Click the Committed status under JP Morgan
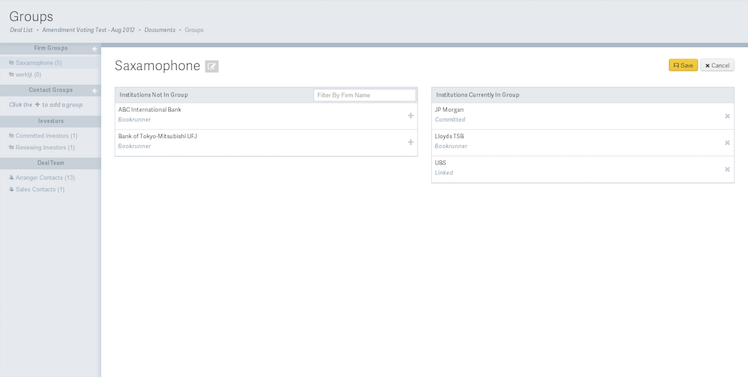 coord(450,120)
